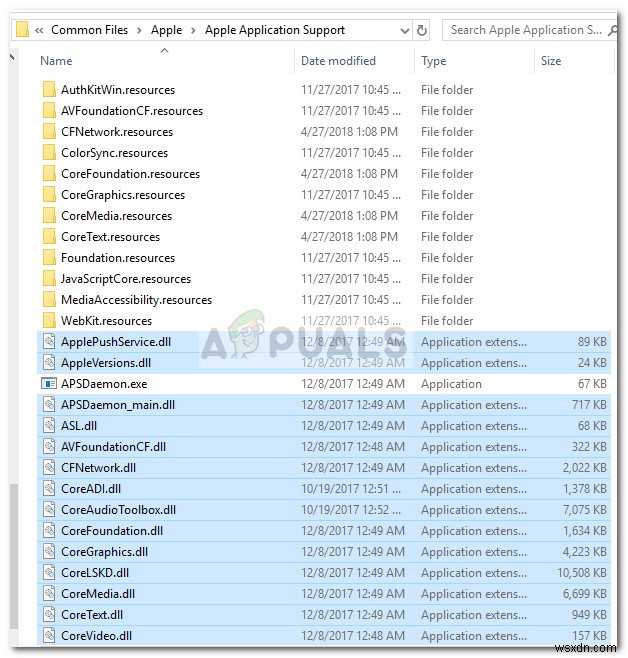This screenshot has width=628, height=658.
Task: Sort by Name column header
Action: pyautogui.click(x=56, y=61)
